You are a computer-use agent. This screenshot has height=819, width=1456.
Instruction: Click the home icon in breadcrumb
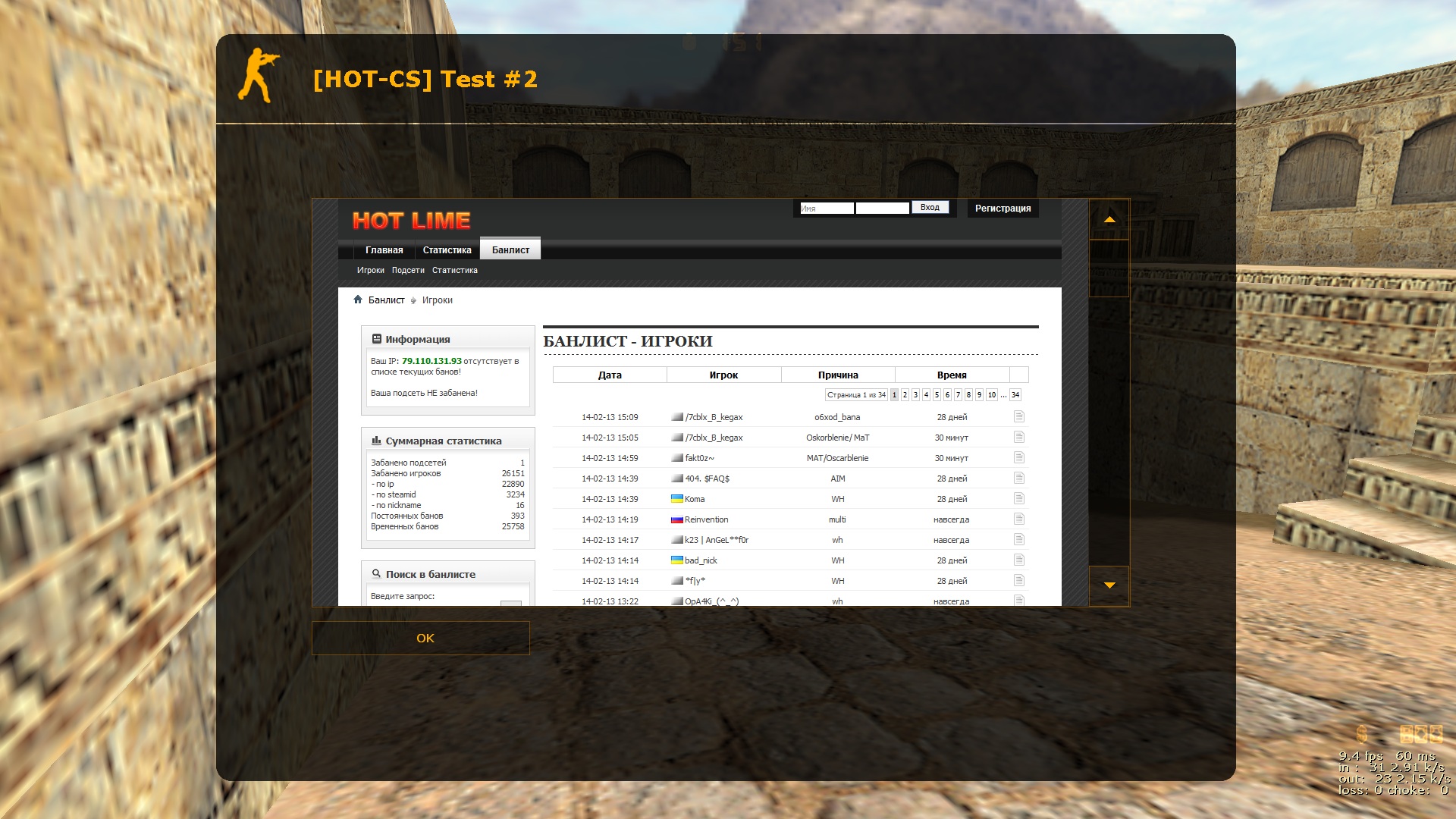pos(358,300)
